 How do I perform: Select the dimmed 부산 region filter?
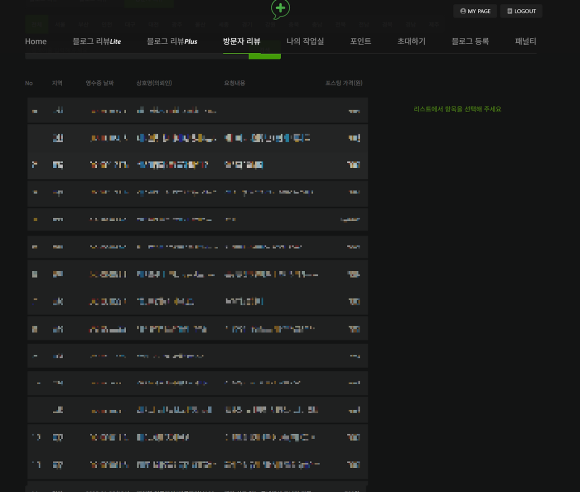pyautogui.click(x=84, y=24)
